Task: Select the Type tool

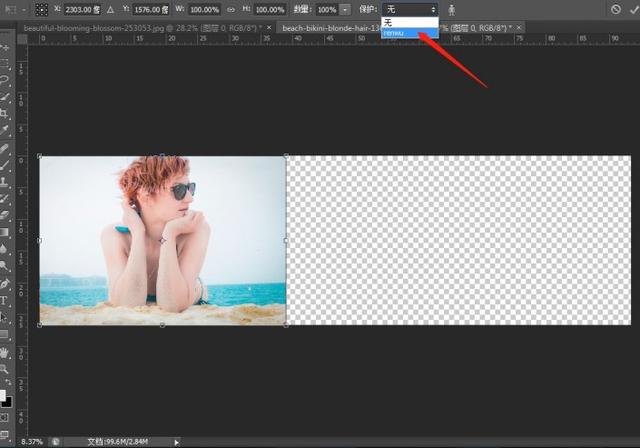Action: [x=5, y=300]
